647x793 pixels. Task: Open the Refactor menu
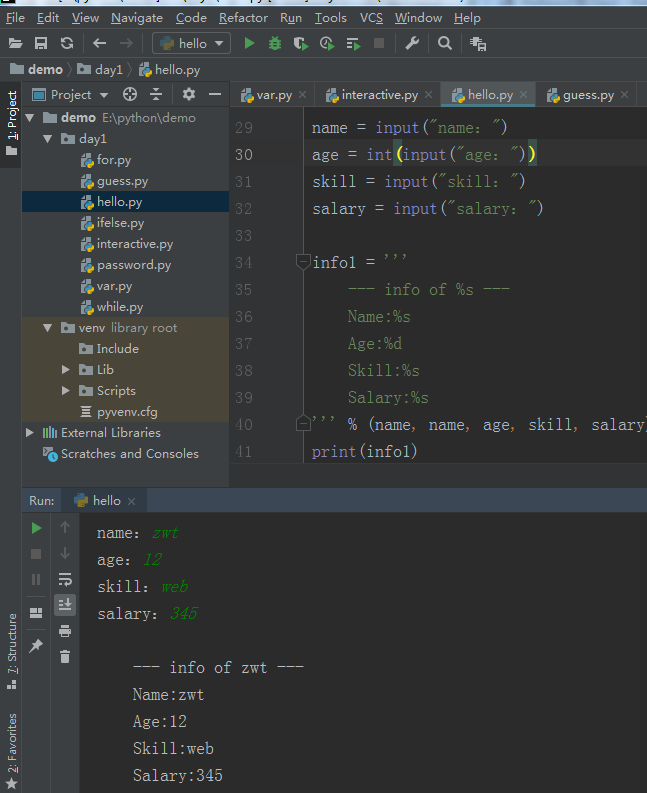click(x=243, y=18)
